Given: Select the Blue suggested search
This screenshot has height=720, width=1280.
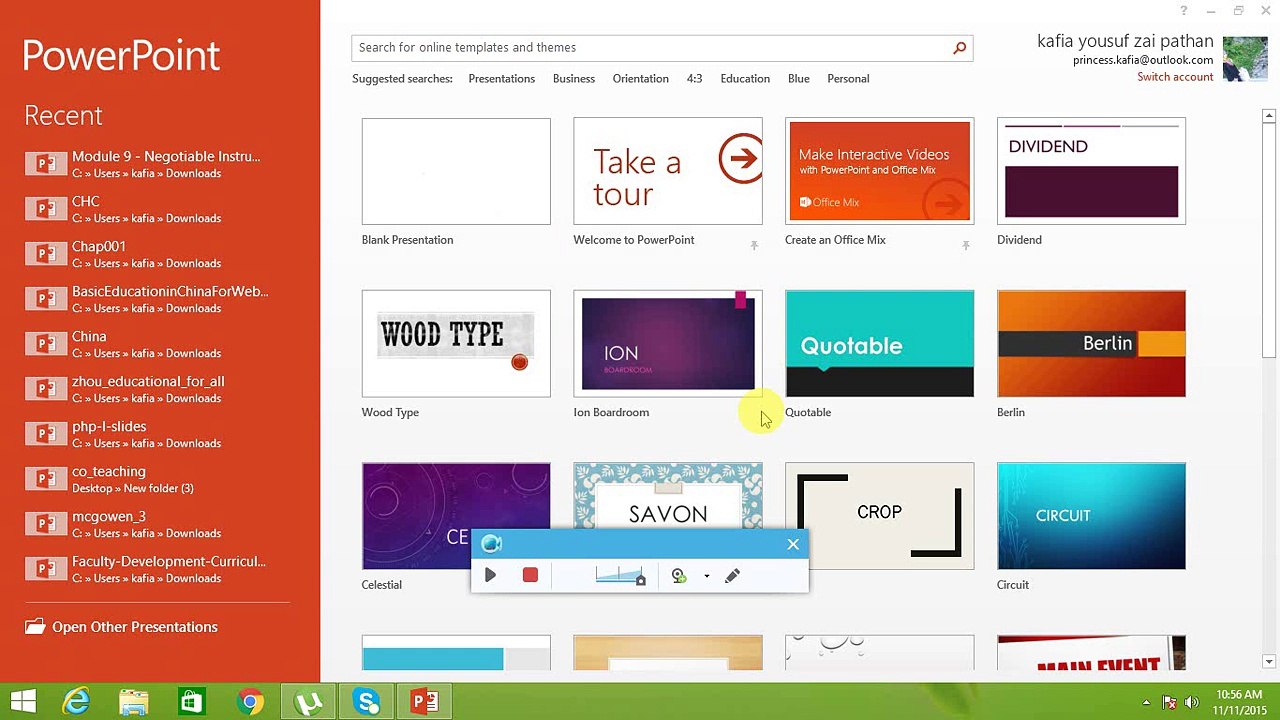Looking at the screenshot, I should pyautogui.click(x=799, y=79).
